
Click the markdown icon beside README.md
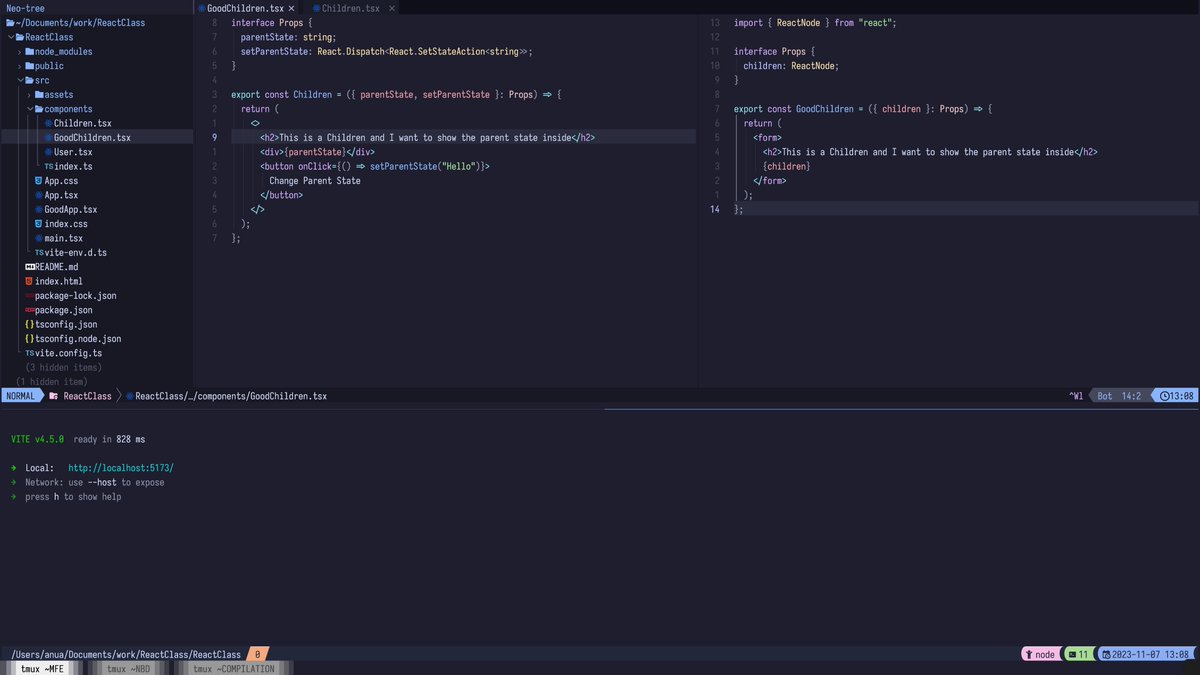[30, 267]
